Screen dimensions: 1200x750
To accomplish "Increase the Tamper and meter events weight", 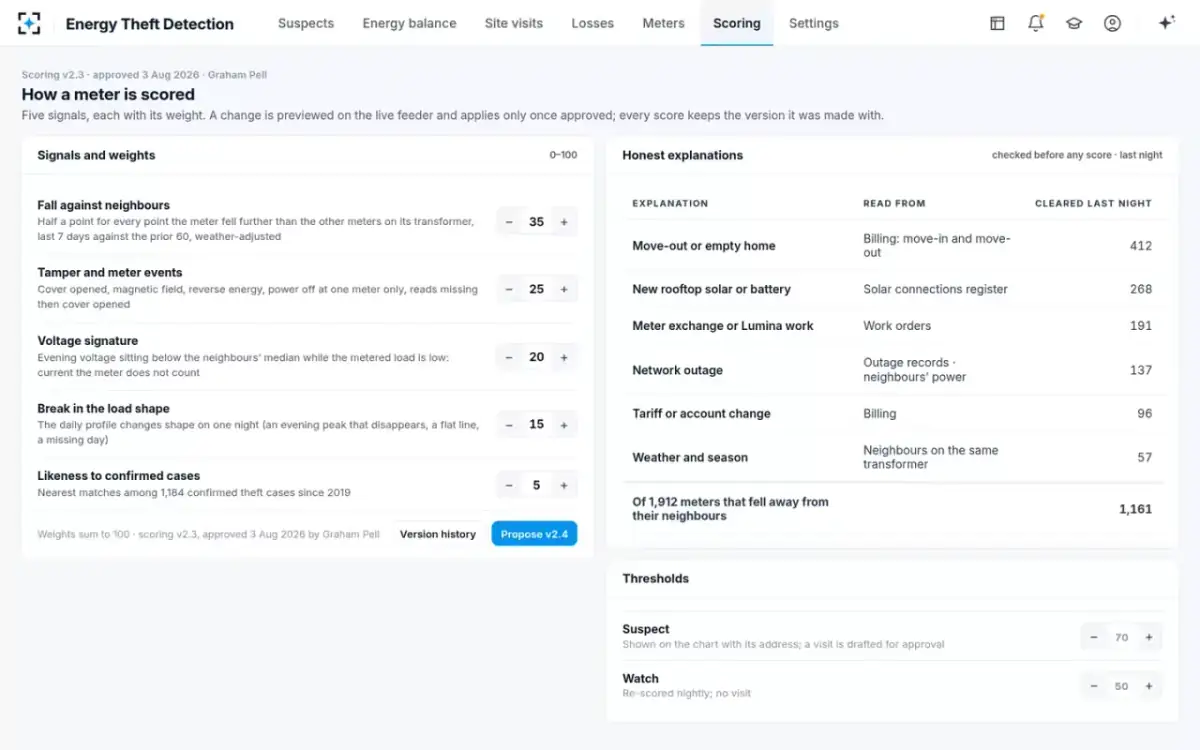I will (564, 289).
